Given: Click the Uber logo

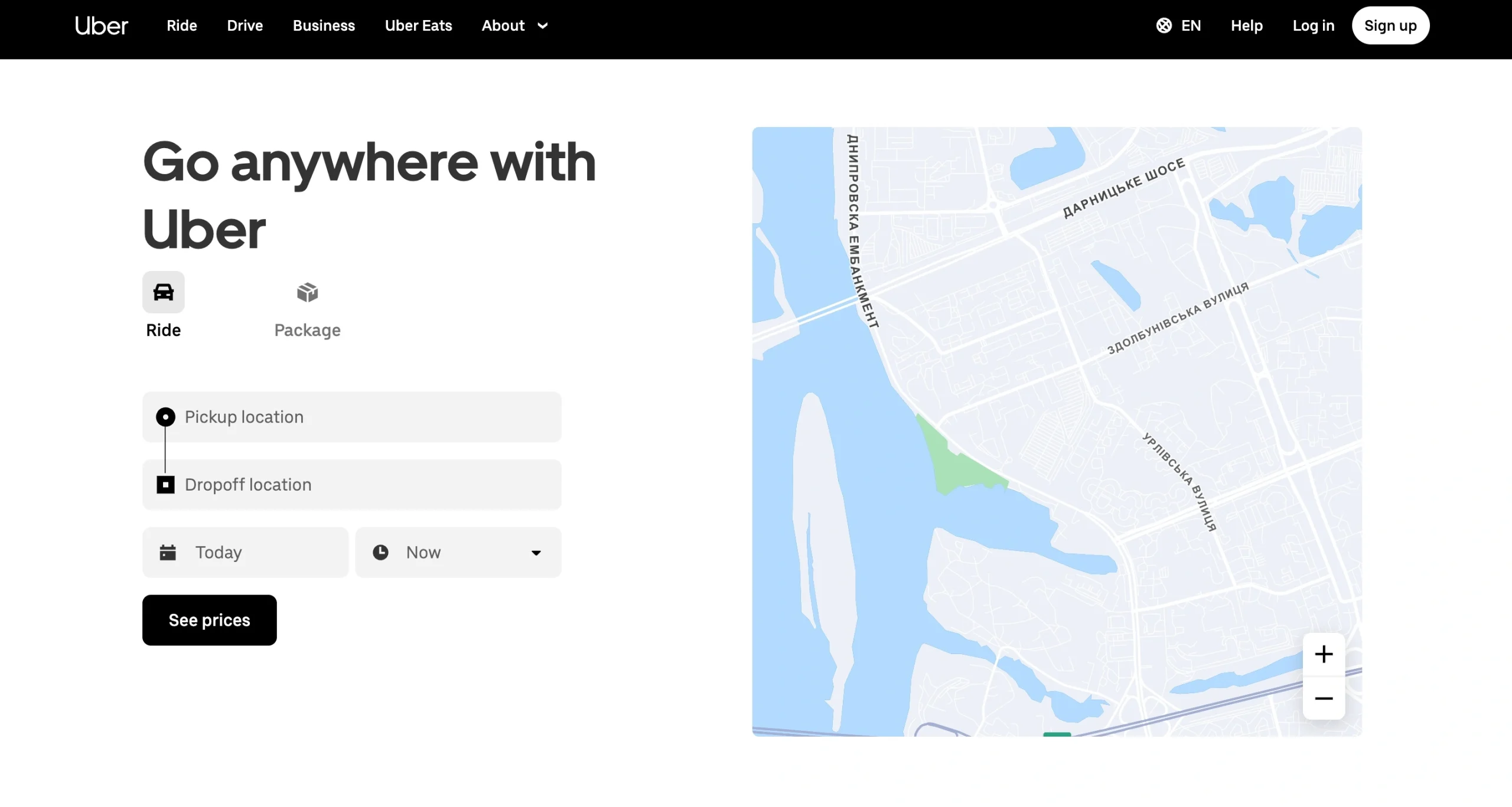Looking at the screenshot, I should (x=101, y=25).
